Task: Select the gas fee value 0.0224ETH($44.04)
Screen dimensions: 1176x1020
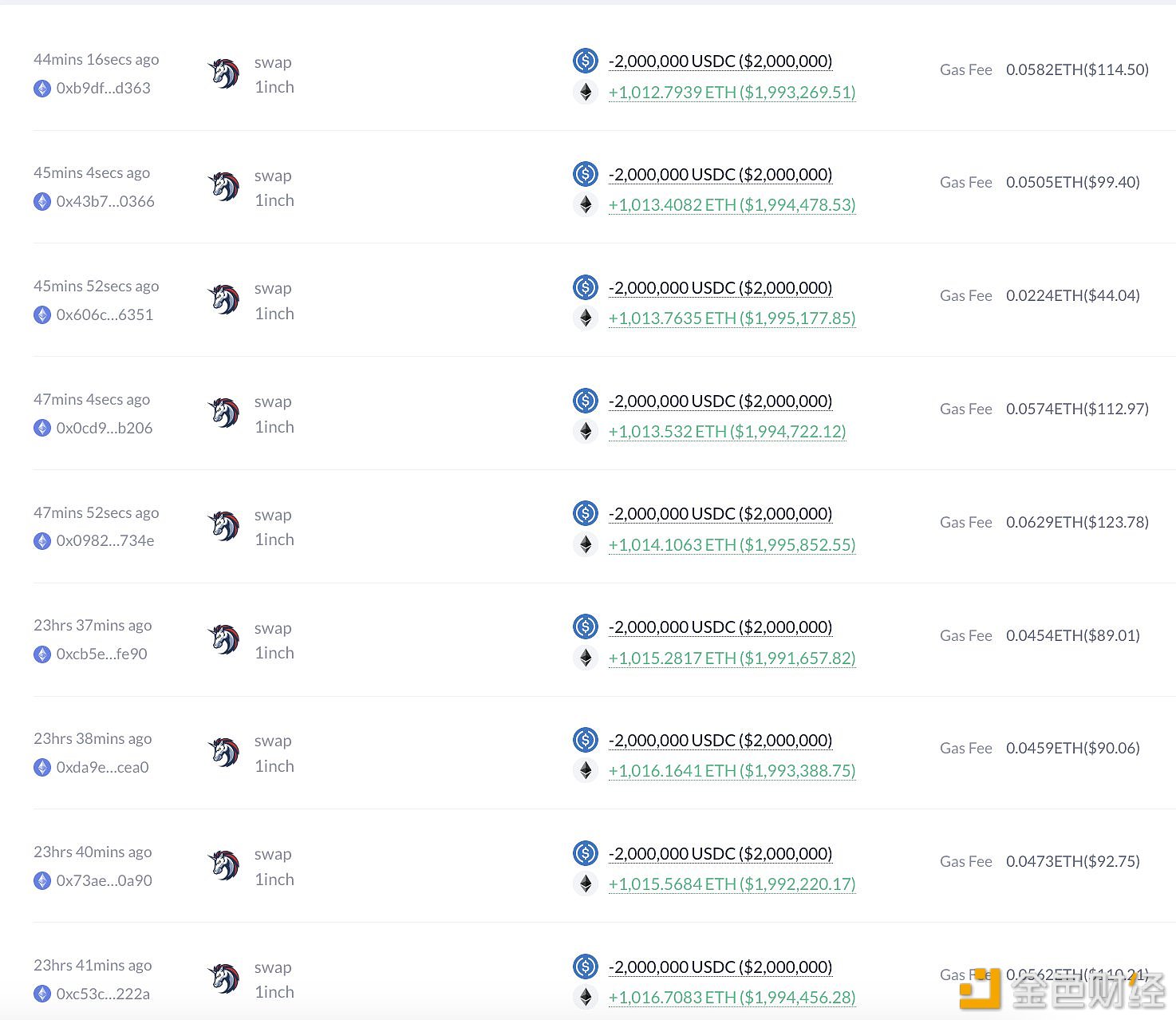Action: 1073,296
